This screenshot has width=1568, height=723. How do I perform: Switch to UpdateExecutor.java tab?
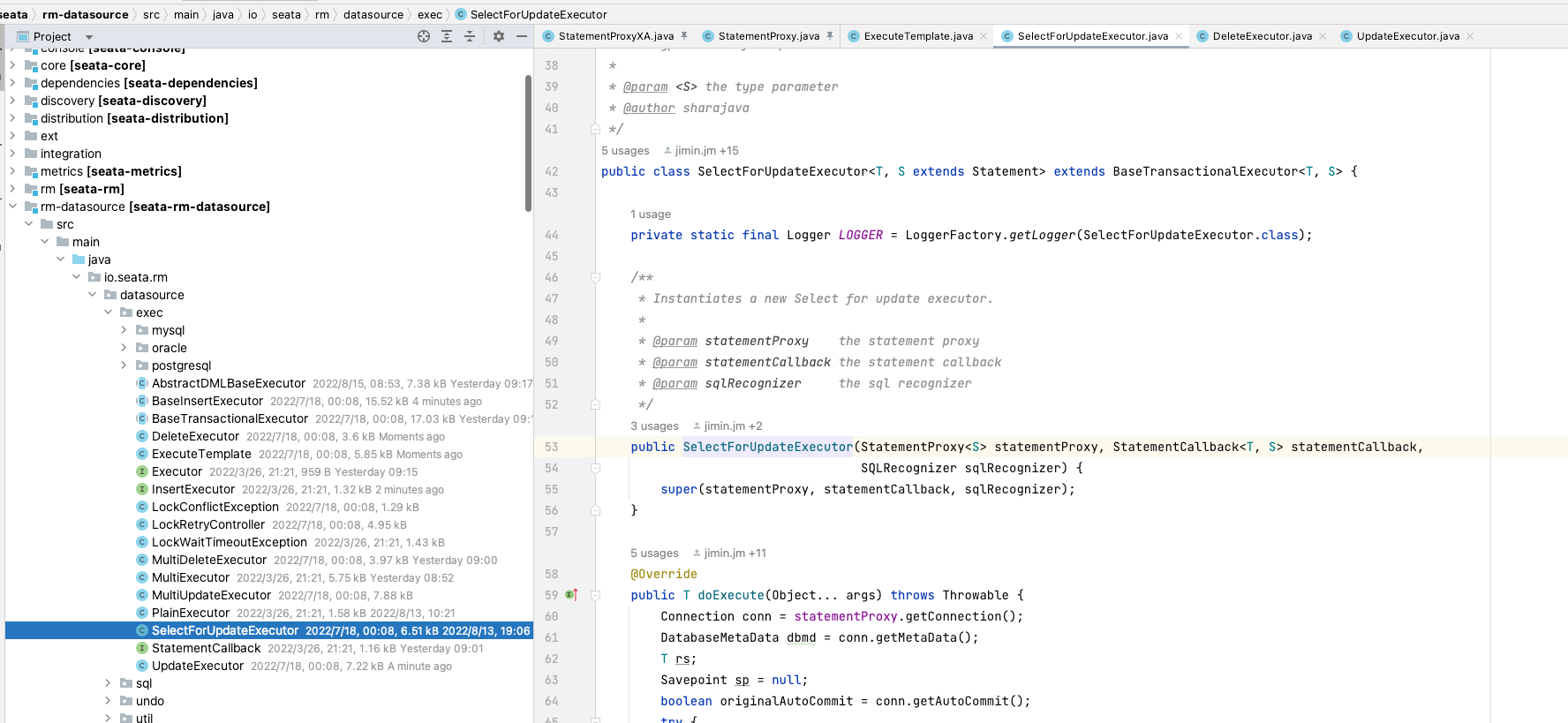tap(1408, 36)
